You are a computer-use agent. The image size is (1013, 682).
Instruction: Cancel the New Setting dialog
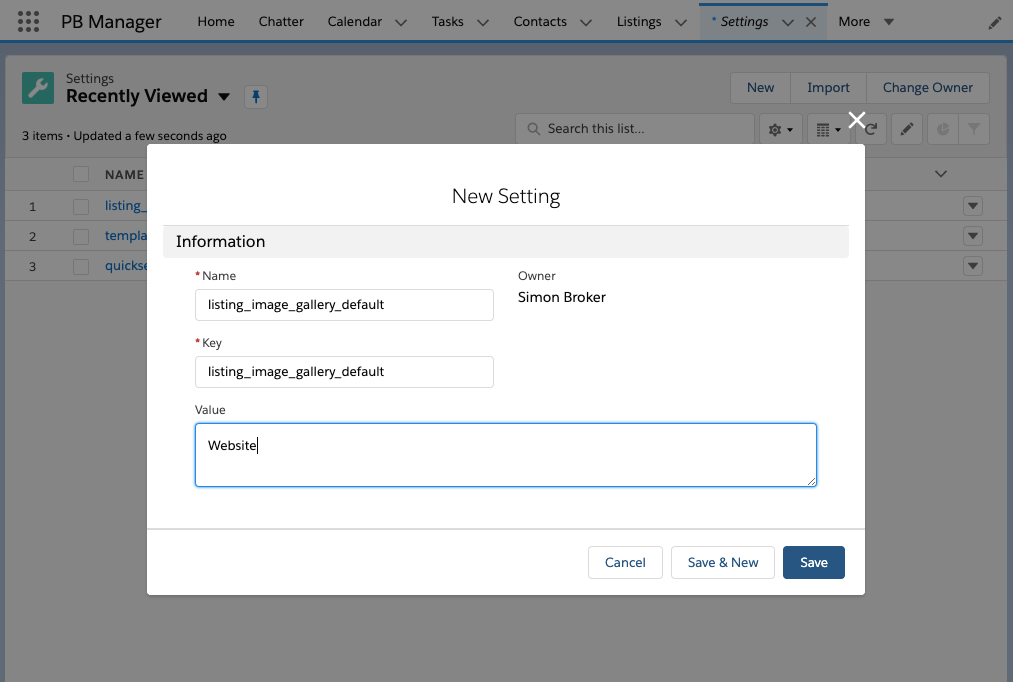click(625, 563)
